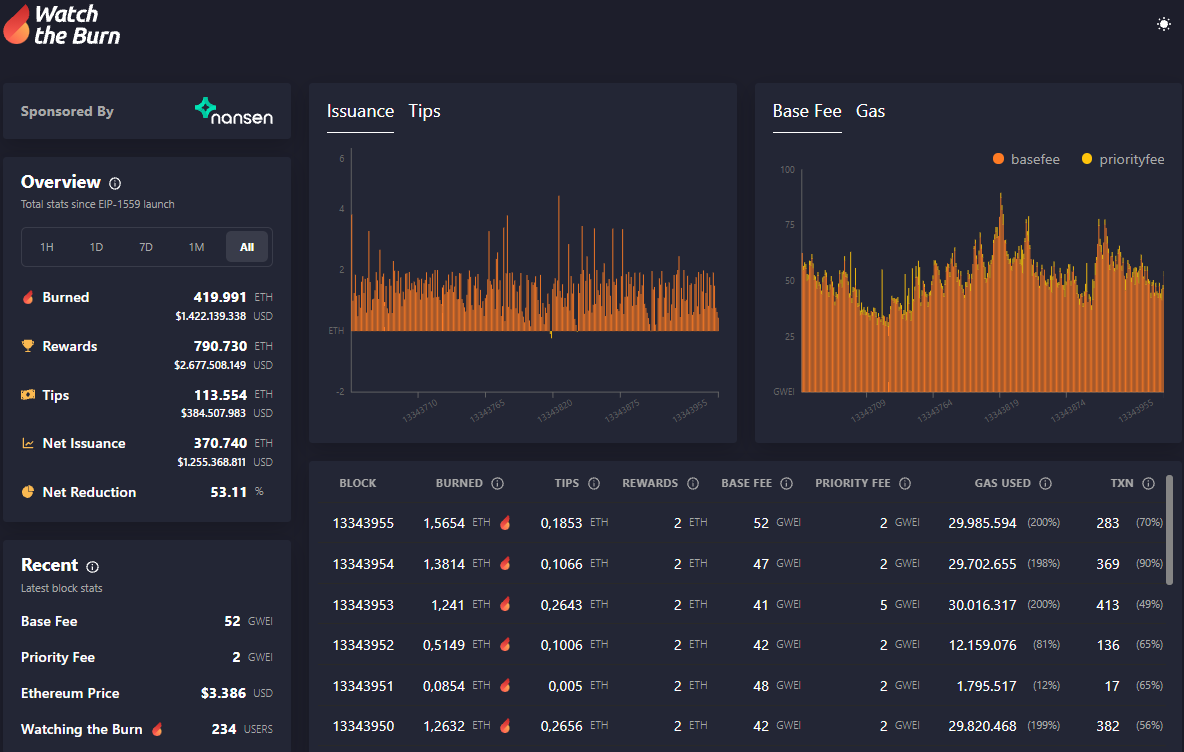
Task: Click the Watching the Burn flame icon
Action: point(157,729)
